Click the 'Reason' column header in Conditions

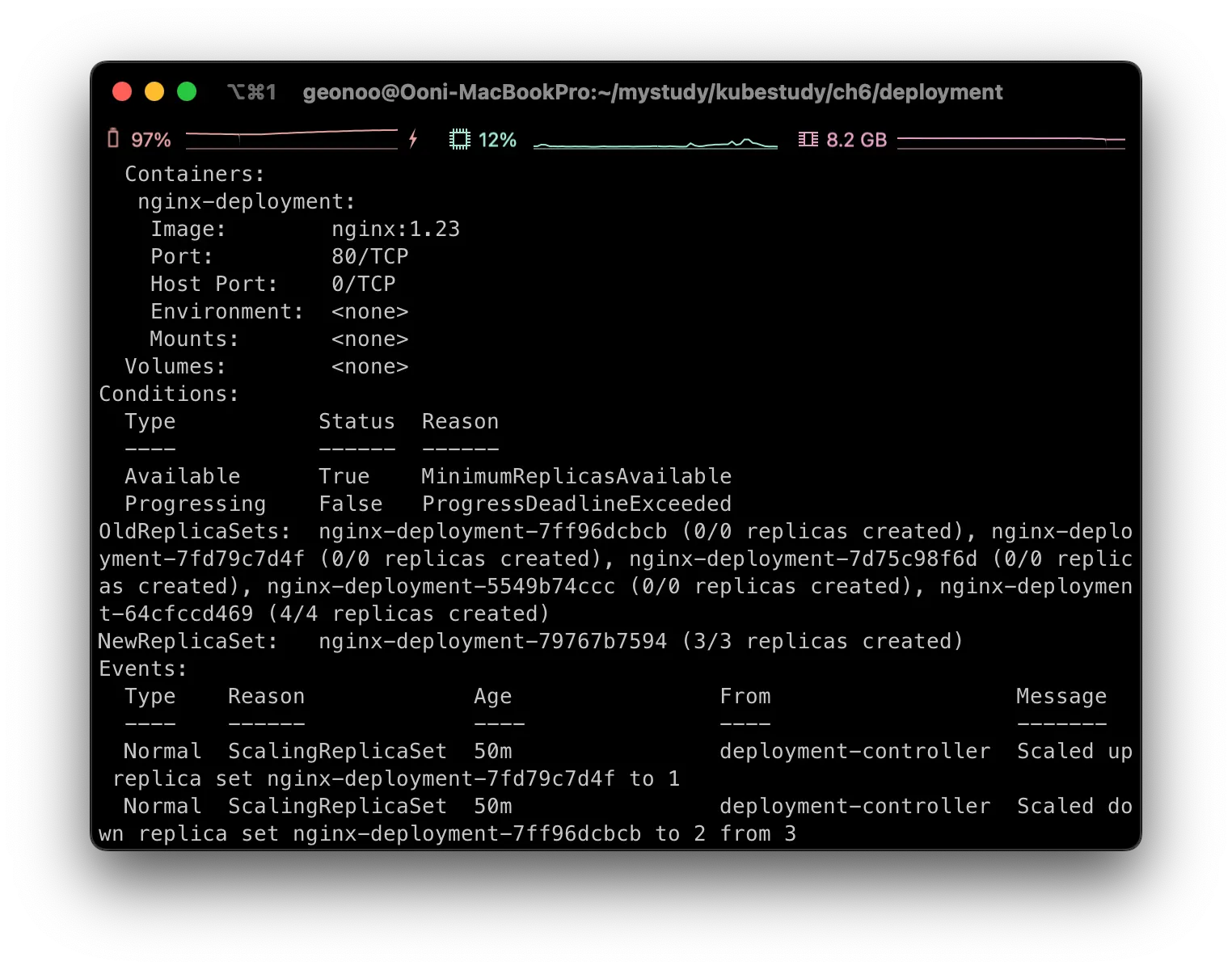pos(460,421)
